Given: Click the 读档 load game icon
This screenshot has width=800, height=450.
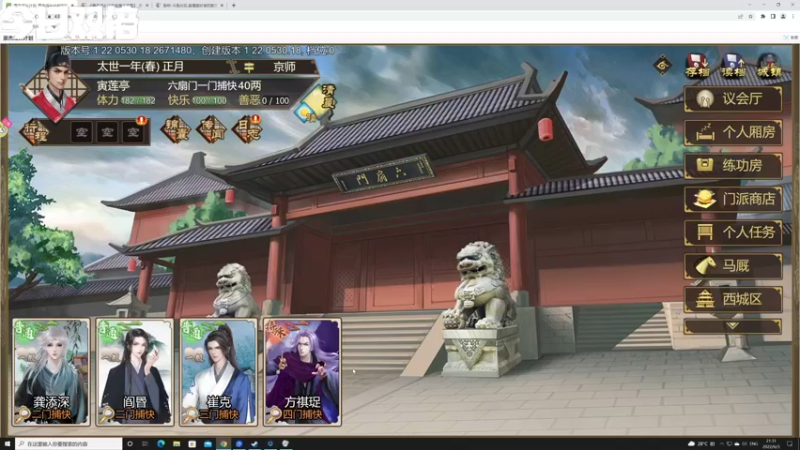Looking at the screenshot, I should pos(733,65).
